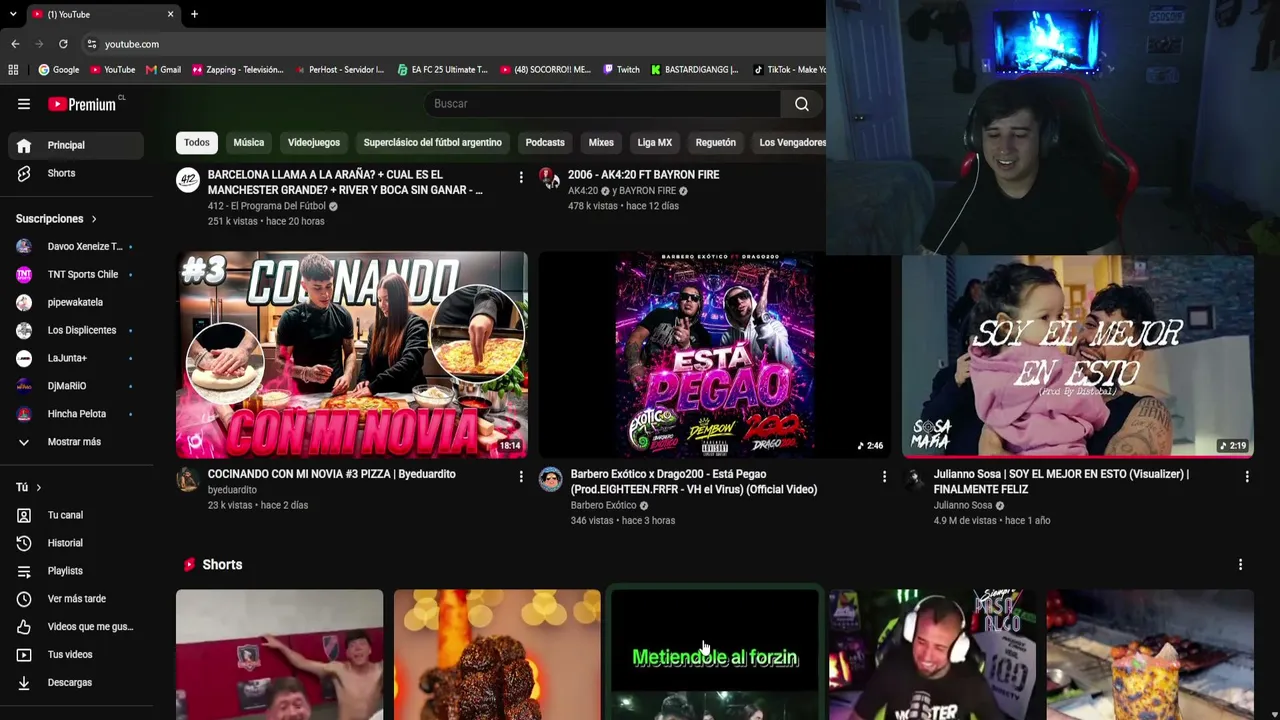1280x720 pixels.
Task: Open Davoo Xeneize subscription channel
Action: (x=76, y=246)
